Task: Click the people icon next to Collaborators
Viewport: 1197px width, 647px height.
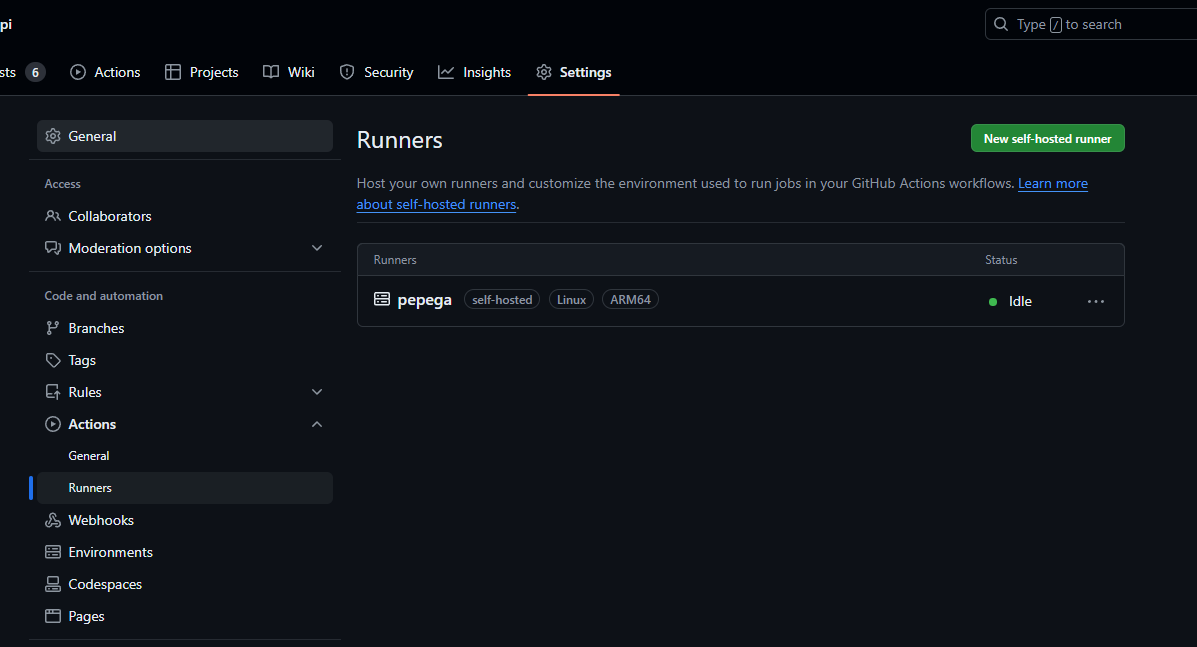Action: tap(53, 216)
